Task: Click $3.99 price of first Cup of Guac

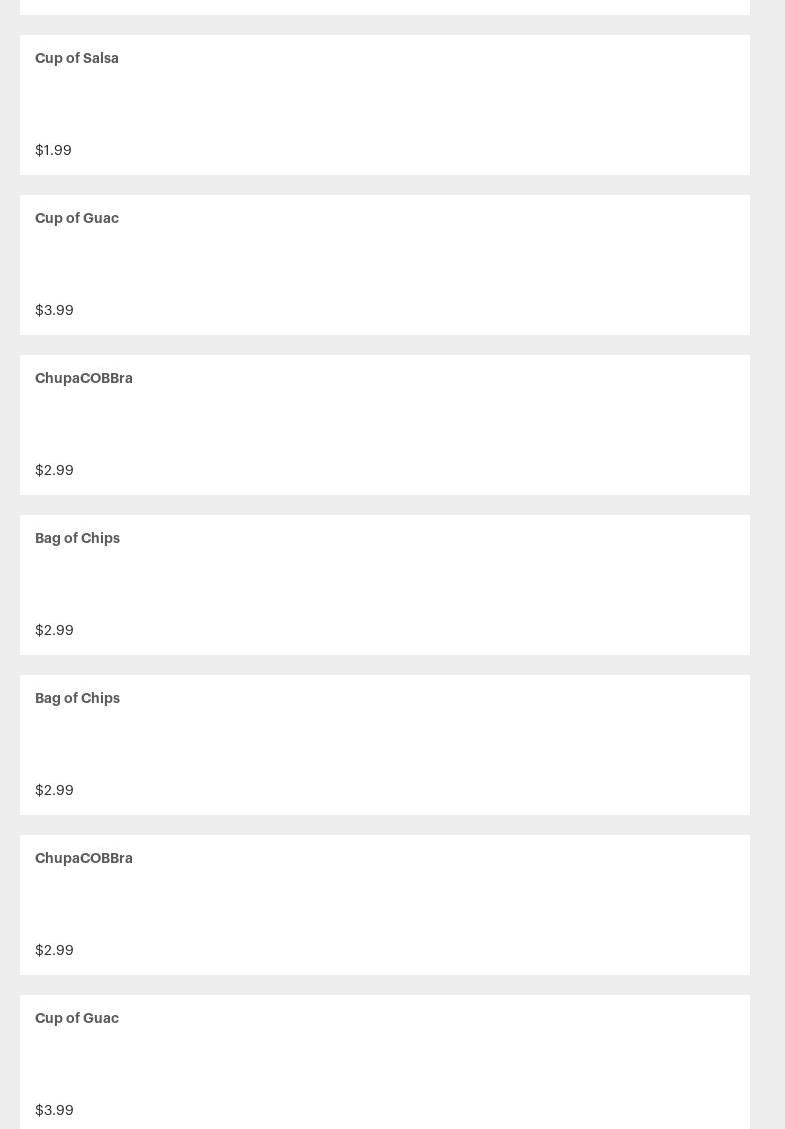Action: (54, 310)
